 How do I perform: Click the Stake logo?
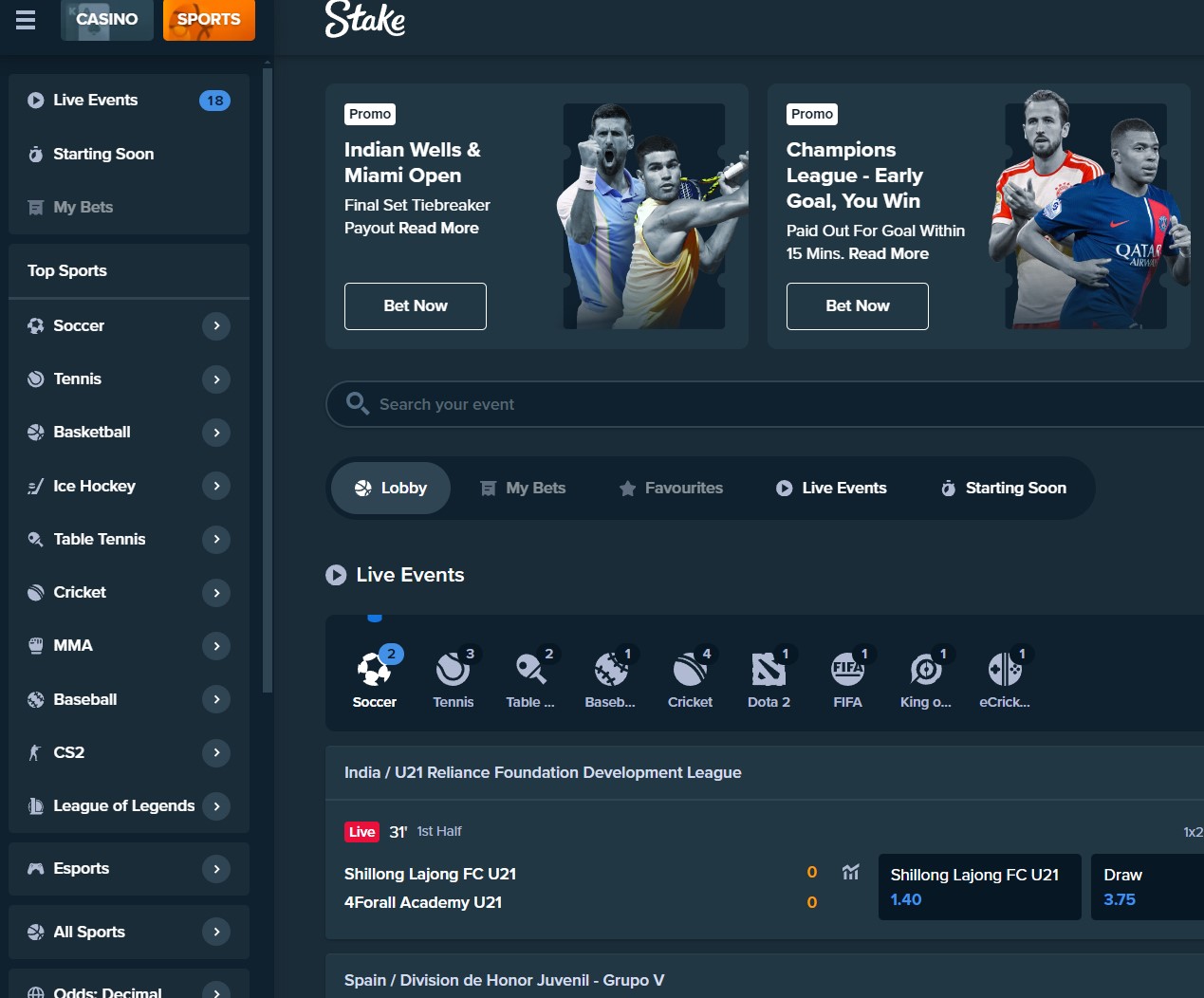click(365, 18)
